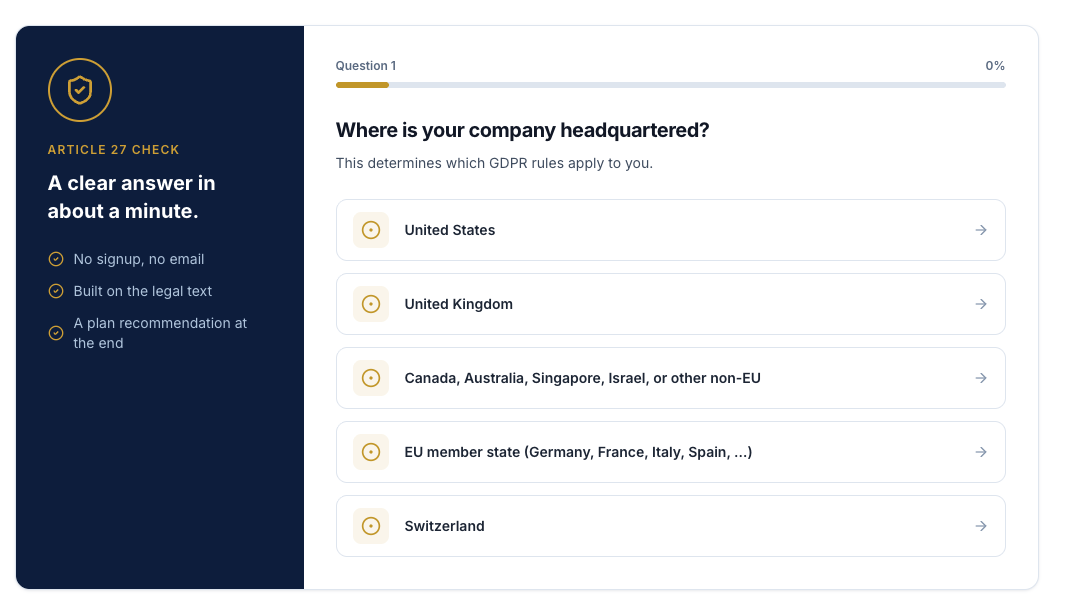The width and height of the screenshot is (1065, 613).
Task: Click the shield logo in the sidebar
Action: (80, 90)
